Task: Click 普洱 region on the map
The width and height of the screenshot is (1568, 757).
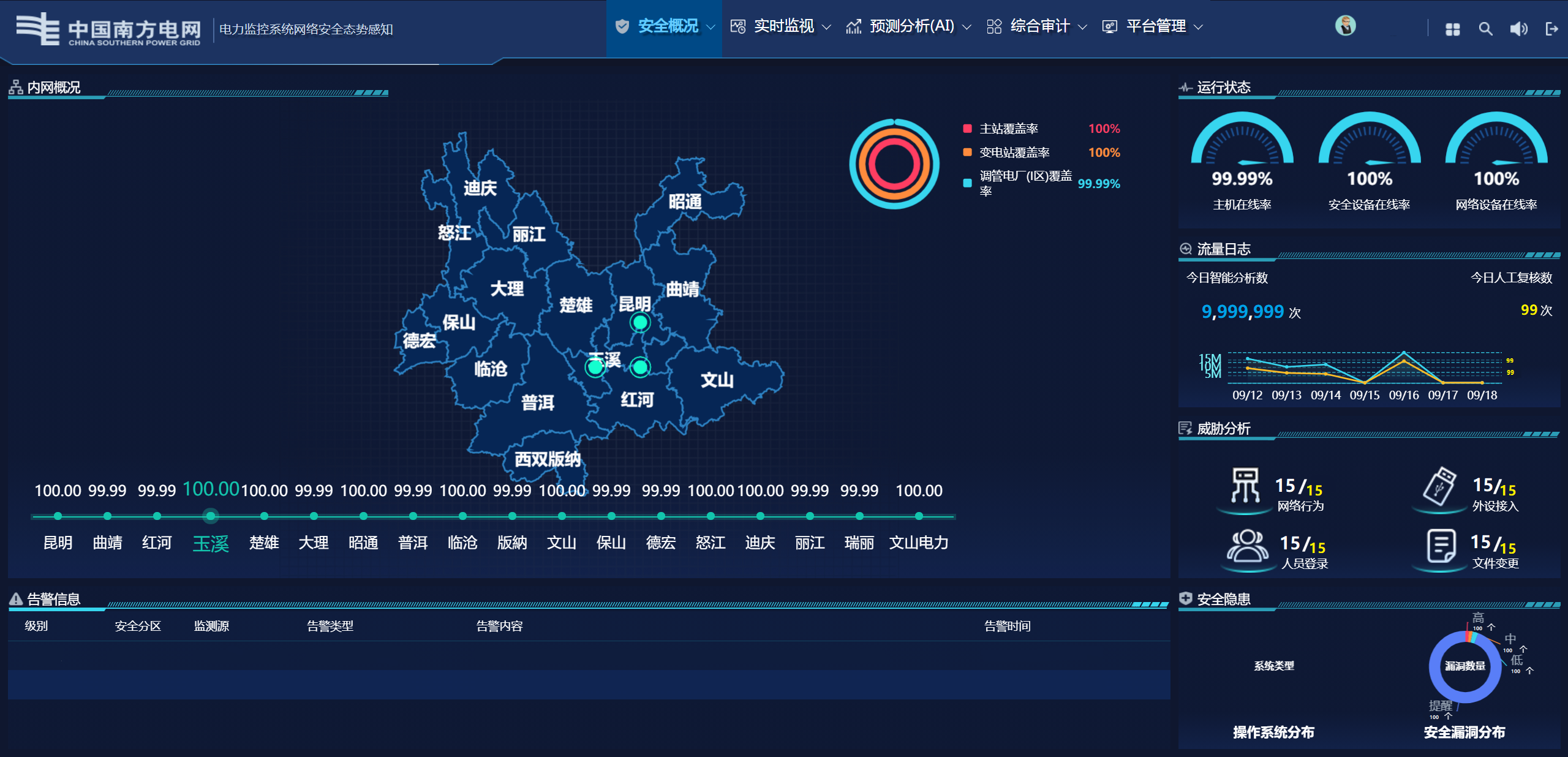Action: [x=537, y=402]
